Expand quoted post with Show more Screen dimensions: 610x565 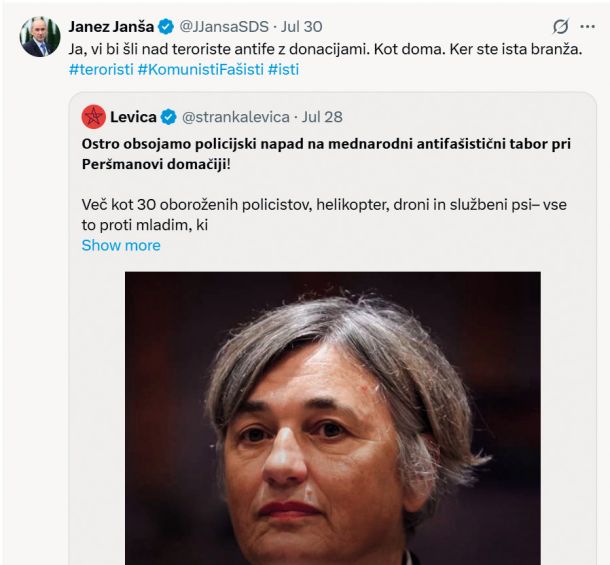coord(120,245)
